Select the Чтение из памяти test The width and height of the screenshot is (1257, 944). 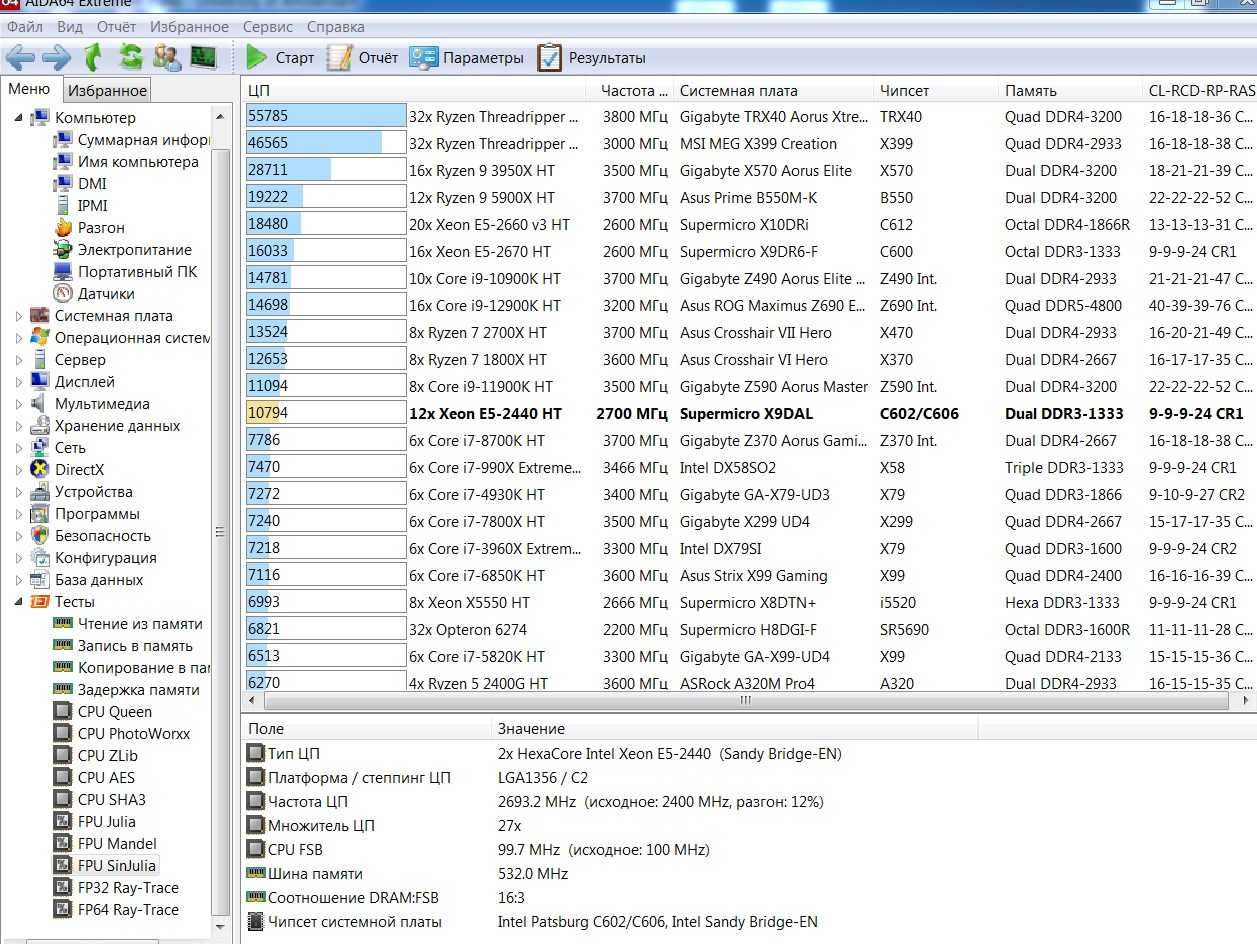click(x=140, y=624)
